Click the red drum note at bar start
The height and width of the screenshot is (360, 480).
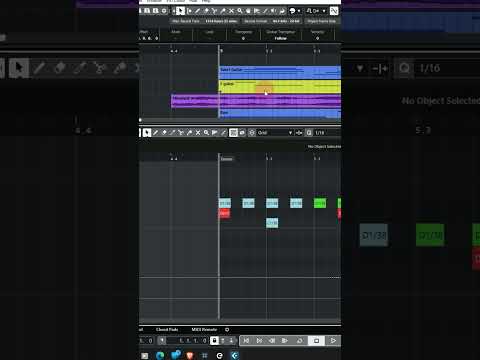tap(225, 213)
